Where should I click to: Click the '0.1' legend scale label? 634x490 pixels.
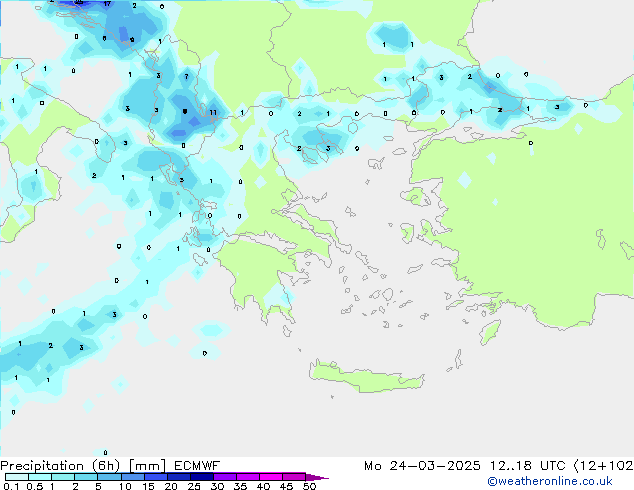coord(11,486)
